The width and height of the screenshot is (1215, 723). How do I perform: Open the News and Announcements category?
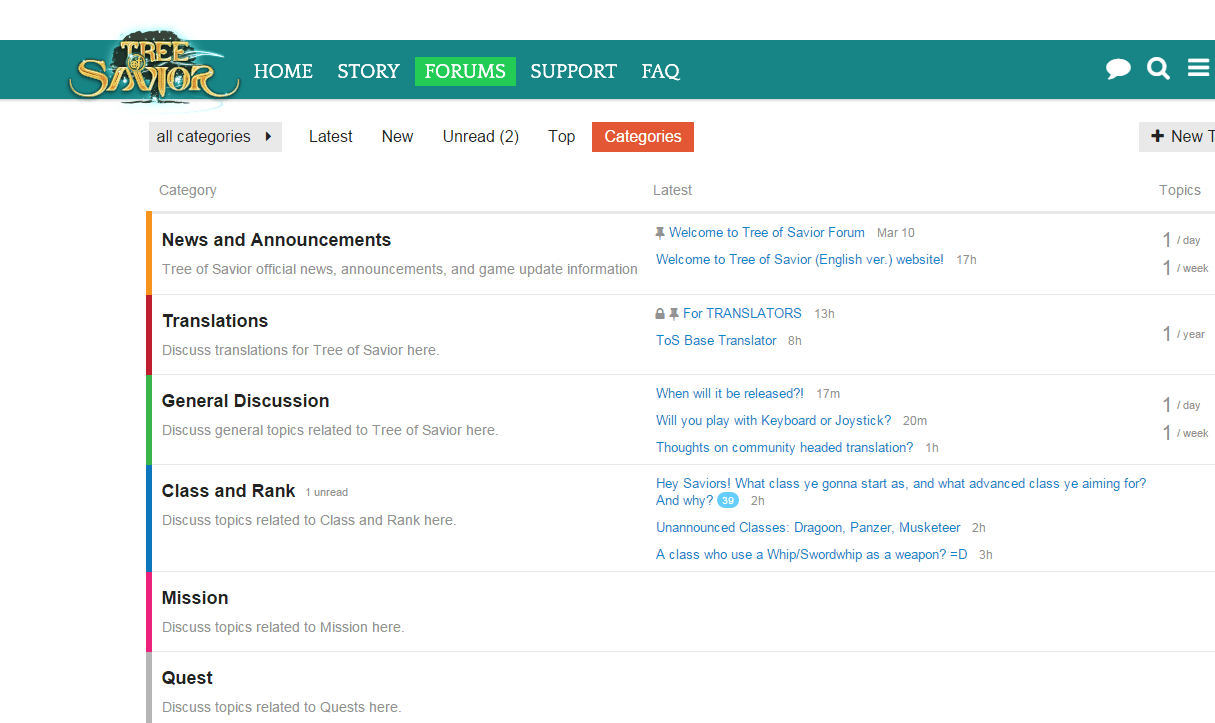coord(276,240)
